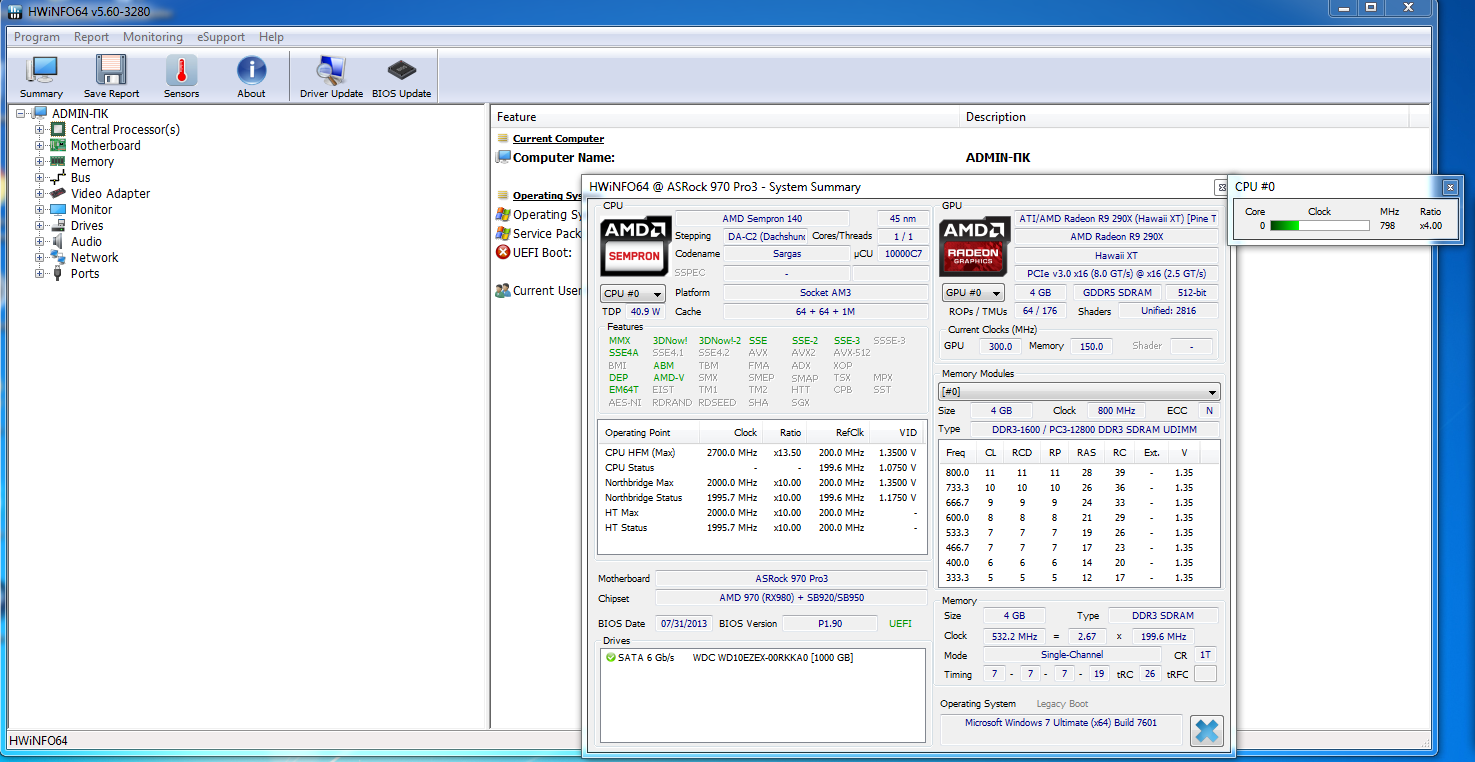Click the AMD Sempron logo
Image resolution: width=1475 pixels, height=762 pixels.
pyautogui.click(x=636, y=246)
